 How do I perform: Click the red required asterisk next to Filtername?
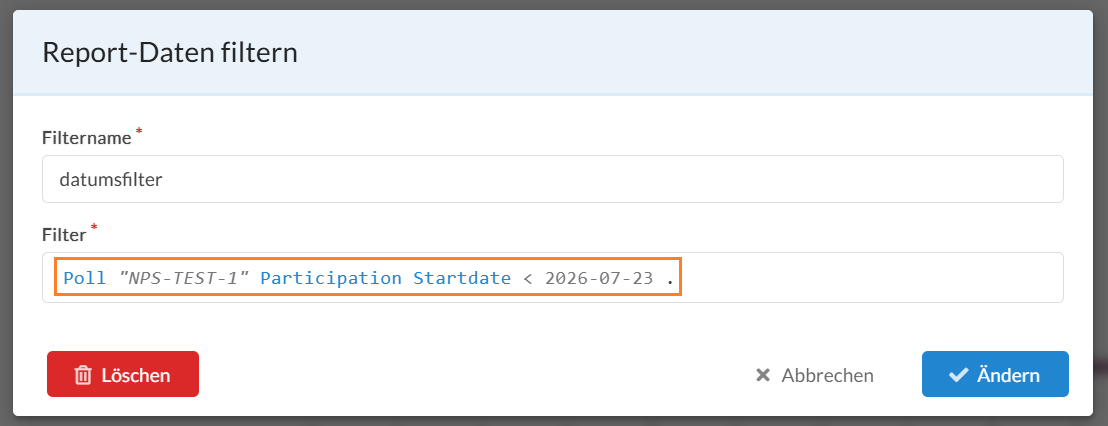[x=138, y=132]
